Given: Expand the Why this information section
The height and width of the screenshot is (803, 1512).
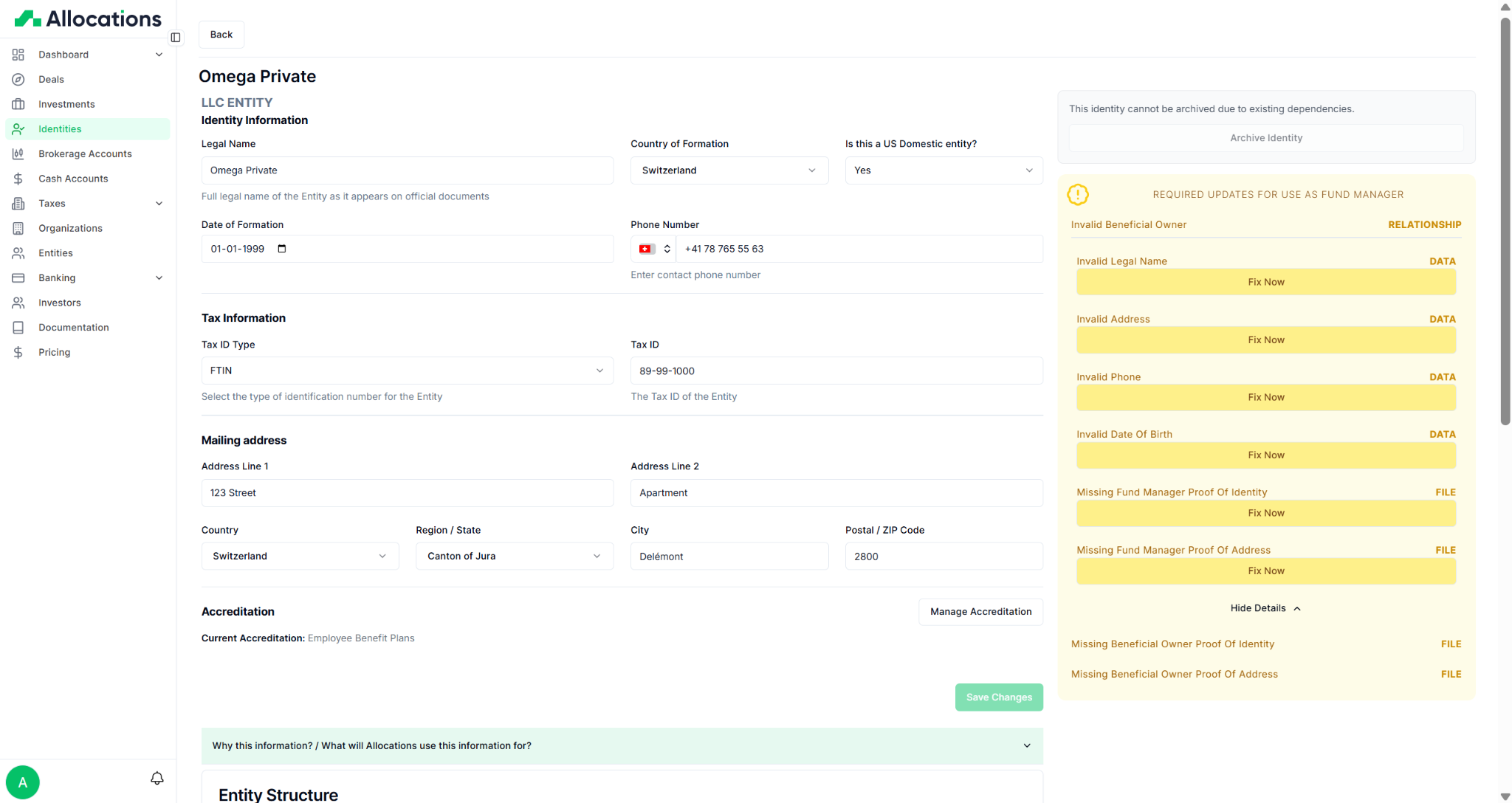Looking at the screenshot, I should (x=622, y=745).
